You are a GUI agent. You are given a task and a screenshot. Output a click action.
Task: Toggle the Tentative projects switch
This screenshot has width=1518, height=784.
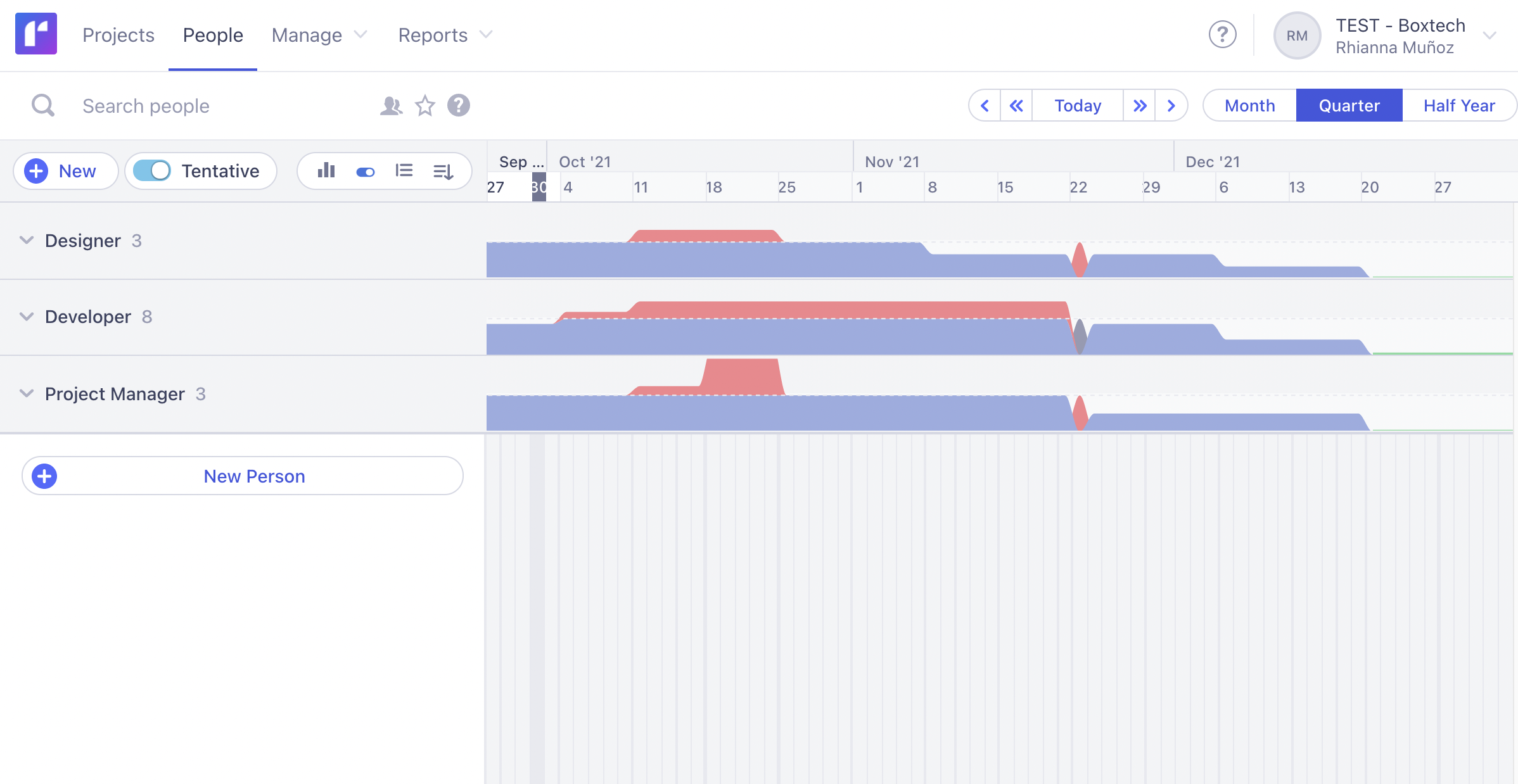(x=152, y=170)
